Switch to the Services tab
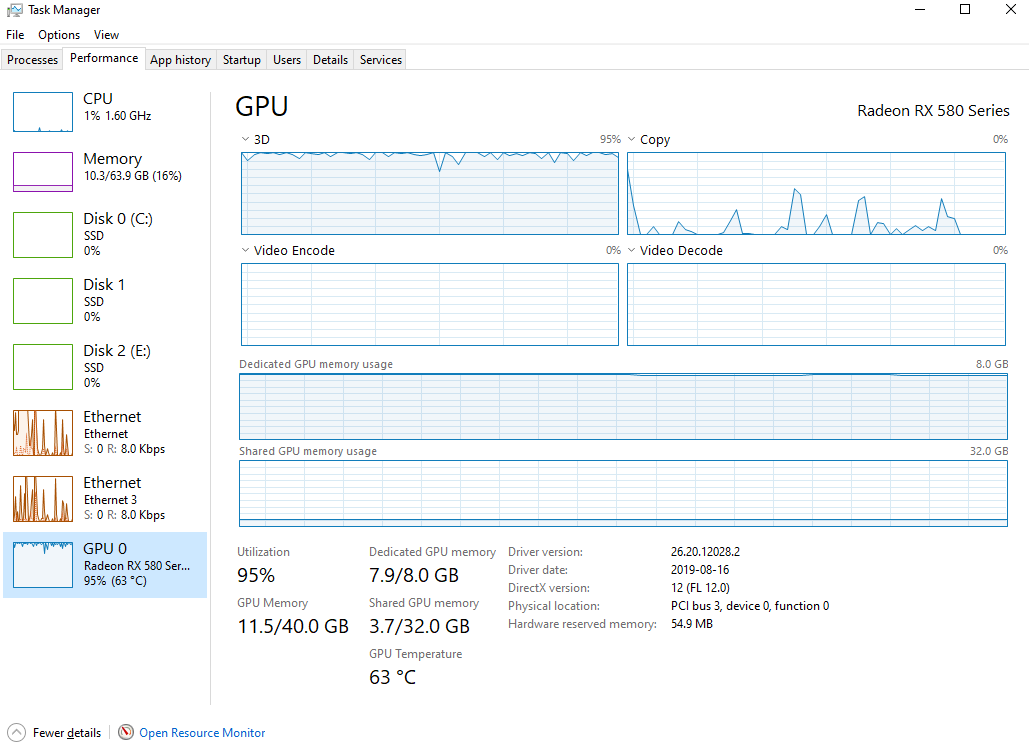 381,60
